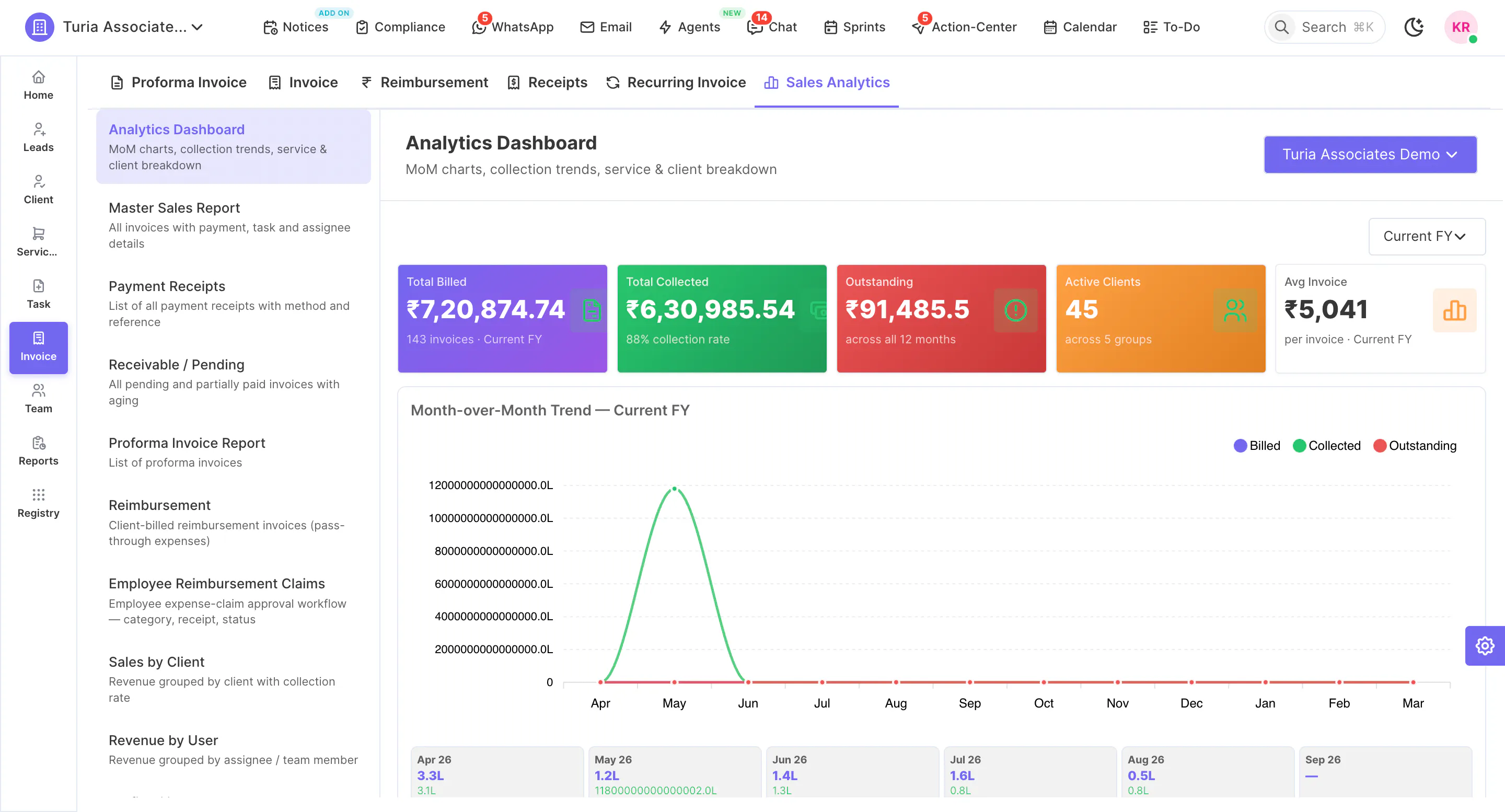The image size is (1505, 812).
Task: Open the Reimbursement report entry
Action: [233, 522]
